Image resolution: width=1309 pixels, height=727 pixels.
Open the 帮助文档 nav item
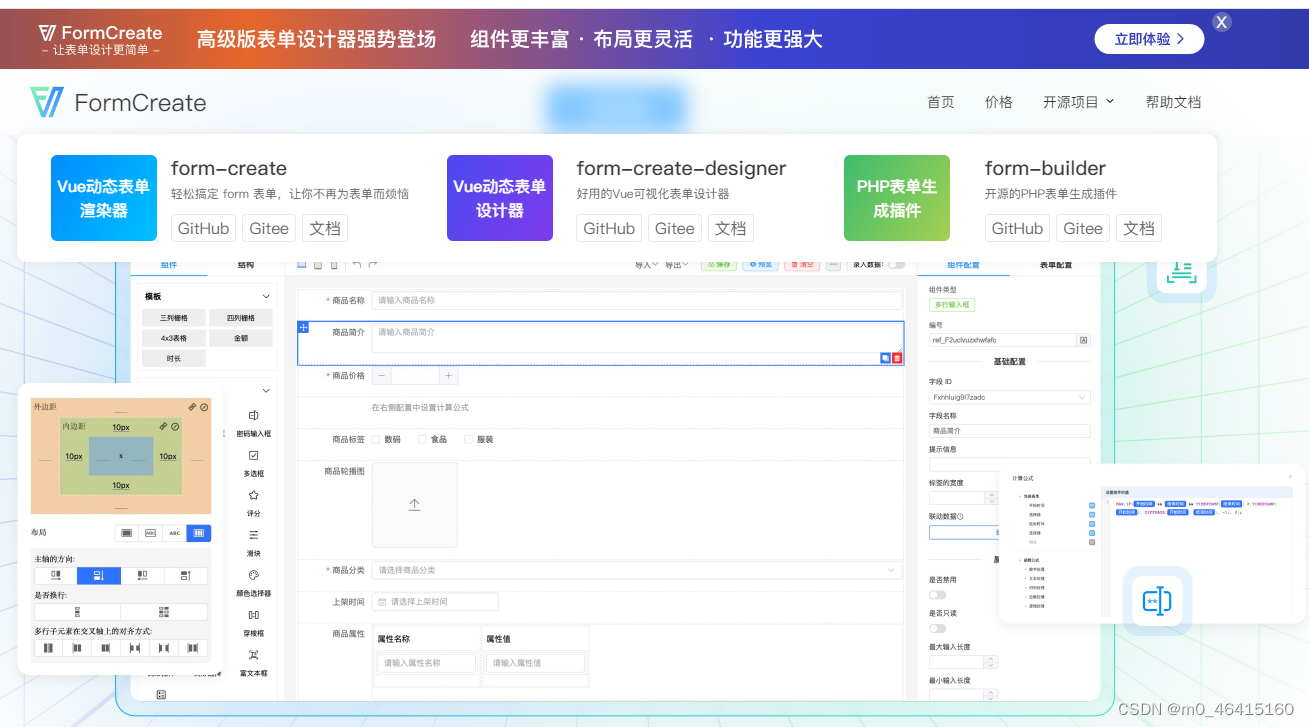pyautogui.click(x=1173, y=102)
